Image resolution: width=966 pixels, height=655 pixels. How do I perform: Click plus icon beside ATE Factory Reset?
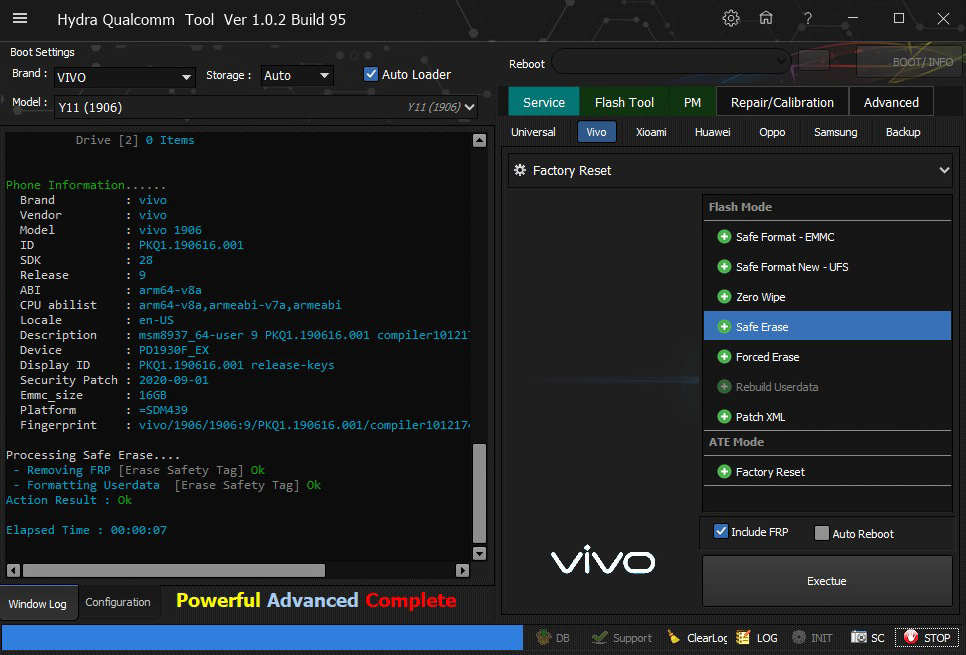point(724,472)
